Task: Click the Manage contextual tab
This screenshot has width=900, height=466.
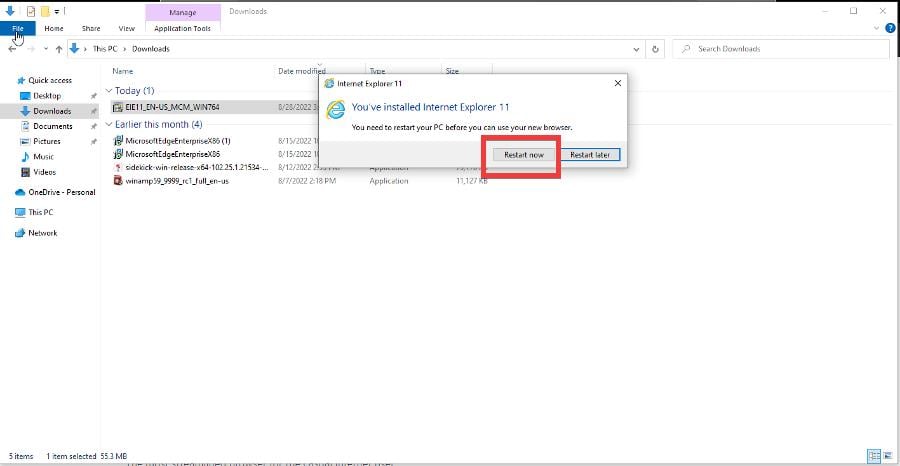Action: [183, 12]
